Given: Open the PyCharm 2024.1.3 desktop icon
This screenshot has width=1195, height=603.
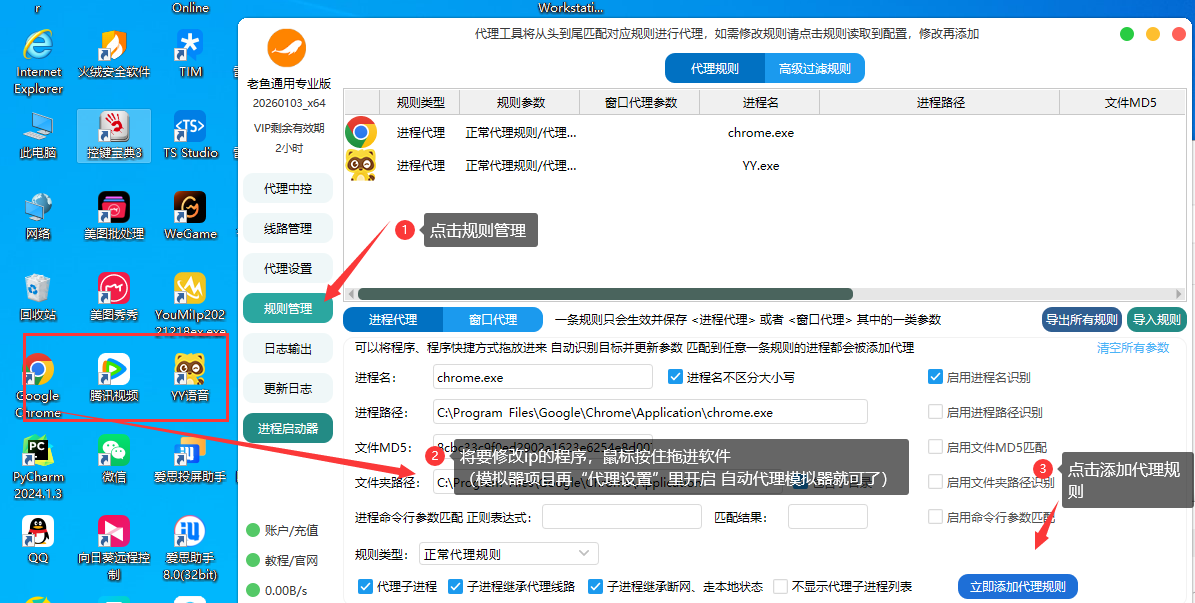Looking at the screenshot, I should pyautogui.click(x=38, y=467).
